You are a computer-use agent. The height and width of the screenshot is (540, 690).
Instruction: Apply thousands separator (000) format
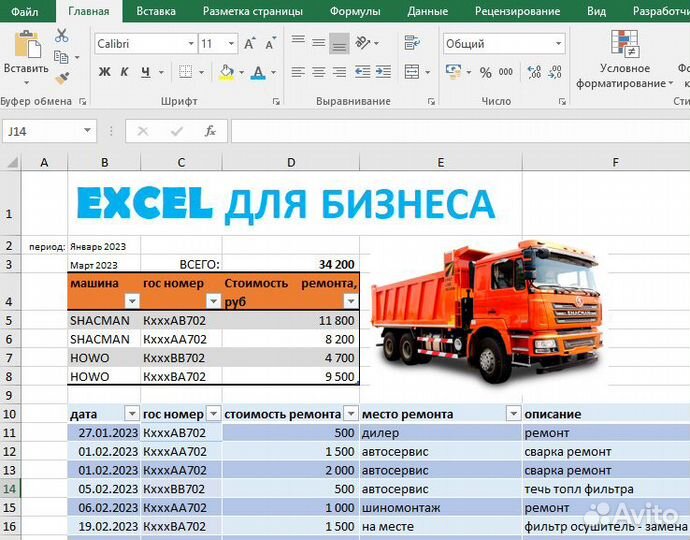click(506, 72)
